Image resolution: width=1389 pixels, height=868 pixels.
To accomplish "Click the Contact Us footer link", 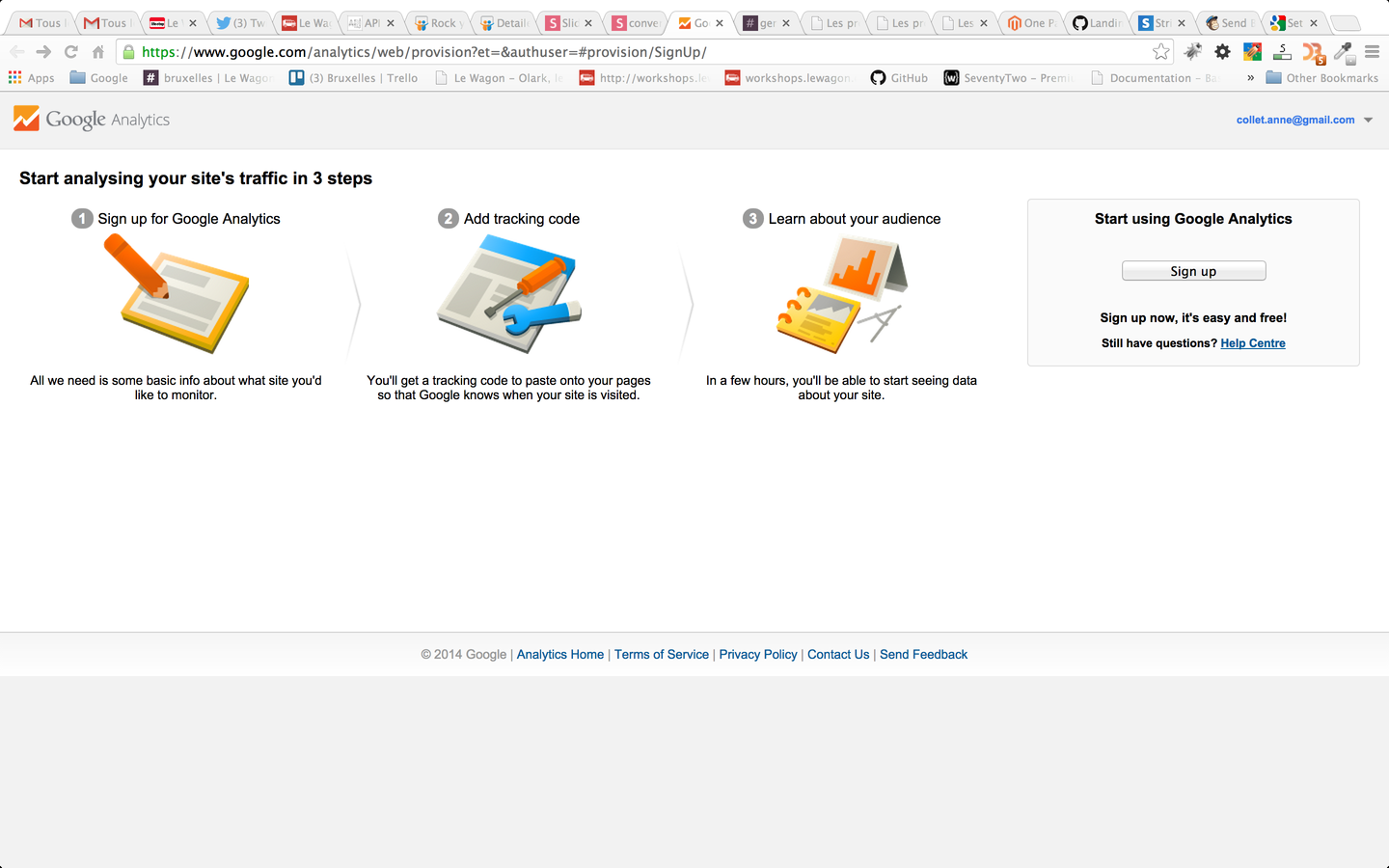I will [838, 655].
